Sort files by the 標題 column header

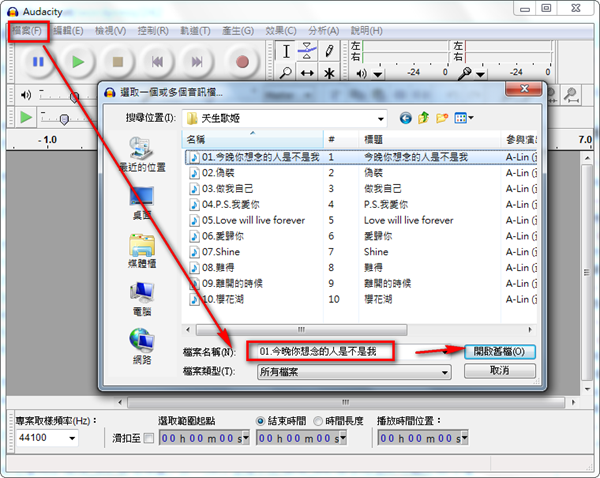[430, 139]
